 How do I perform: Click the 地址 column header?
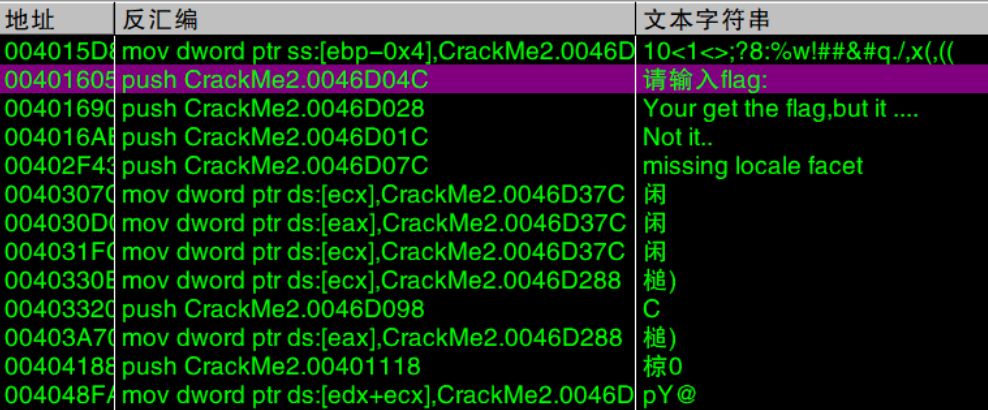pyautogui.click(x=57, y=20)
